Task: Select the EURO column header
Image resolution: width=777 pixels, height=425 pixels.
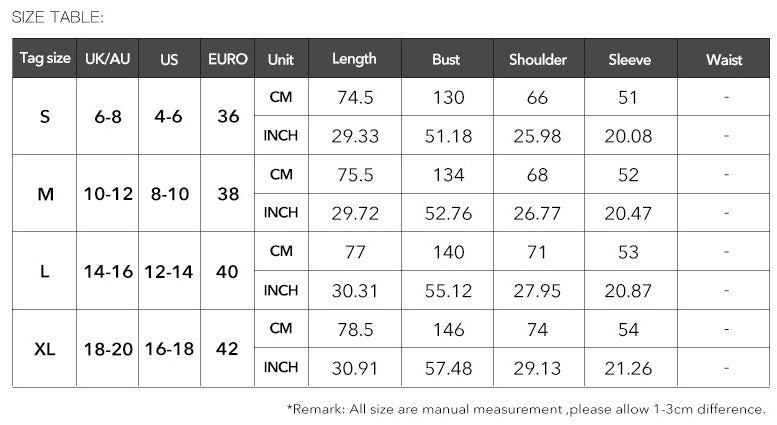Action: pyautogui.click(x=228, y=59)
